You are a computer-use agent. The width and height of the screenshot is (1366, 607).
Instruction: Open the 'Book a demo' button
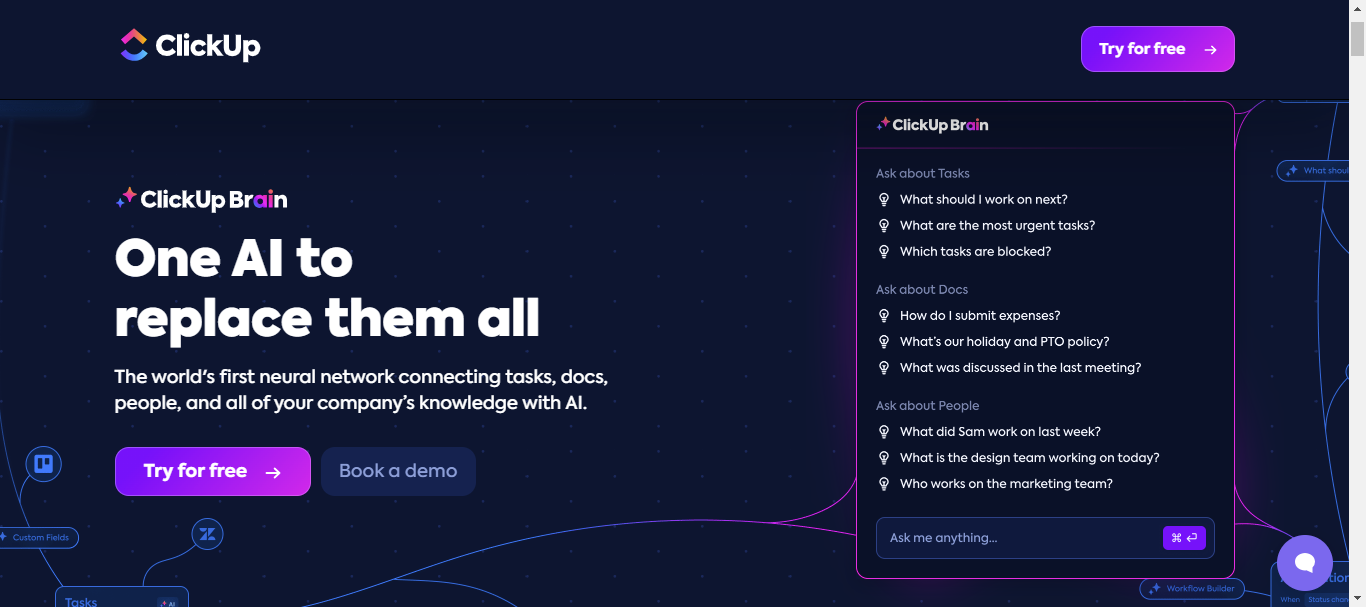[398, 471]
